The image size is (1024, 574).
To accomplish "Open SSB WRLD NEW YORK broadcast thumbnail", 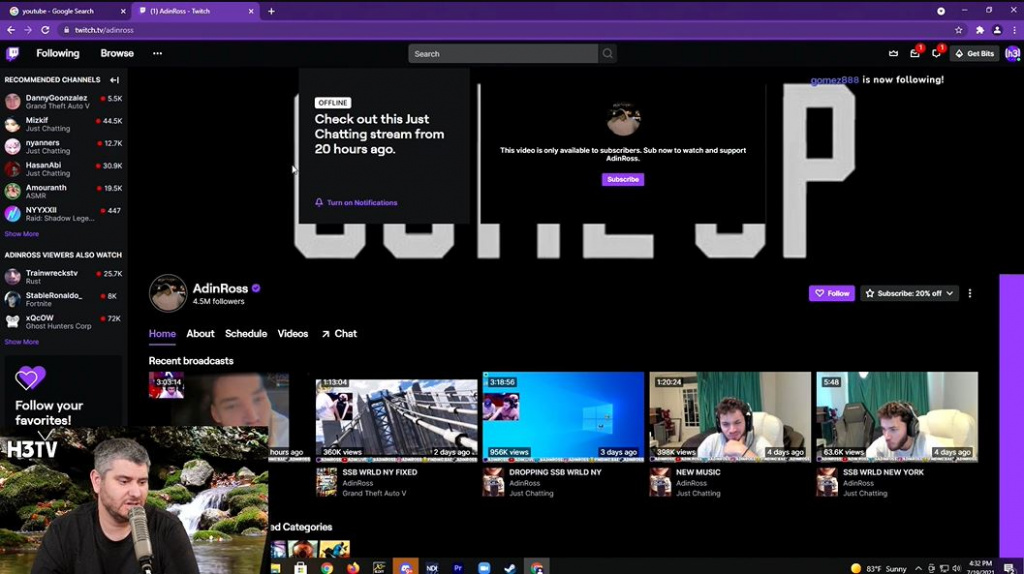I will point(897,418).
